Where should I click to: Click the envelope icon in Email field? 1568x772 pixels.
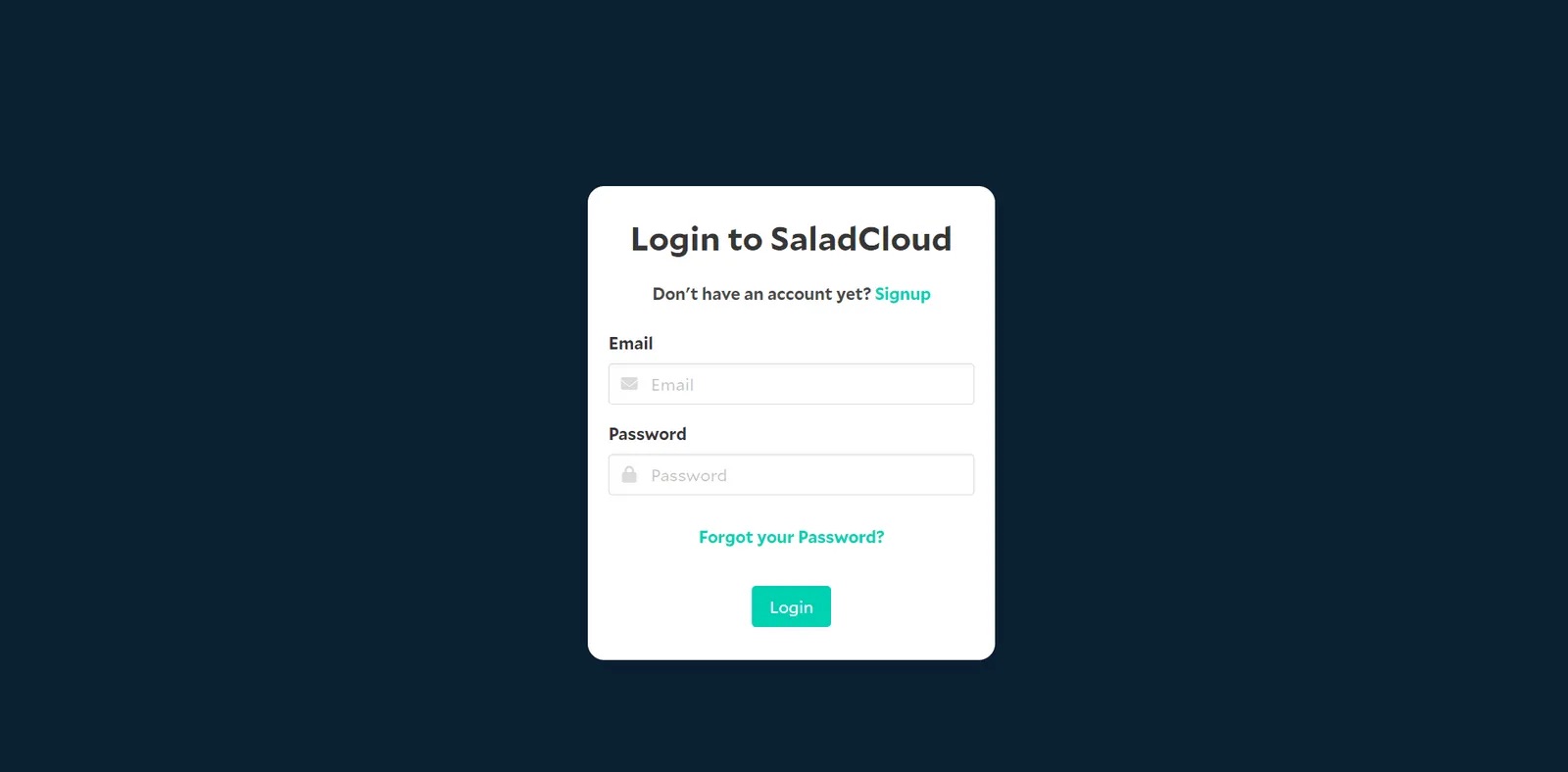click(629, 384)
